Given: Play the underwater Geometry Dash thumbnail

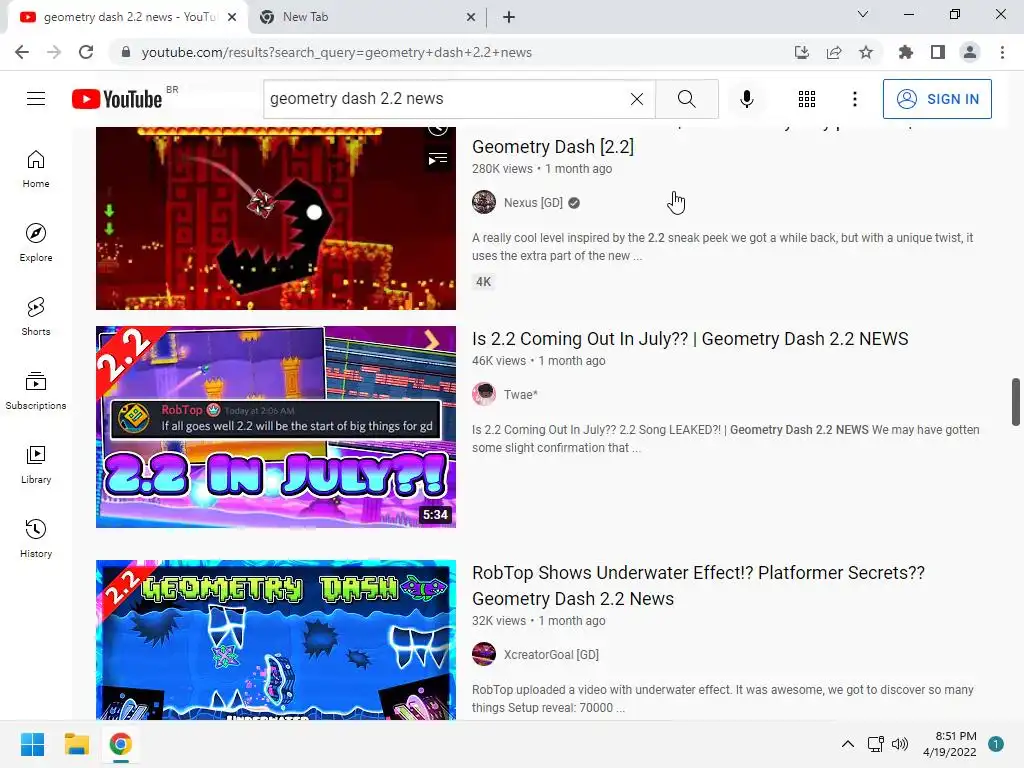Looking at the screenshot, I should (276, 640).
